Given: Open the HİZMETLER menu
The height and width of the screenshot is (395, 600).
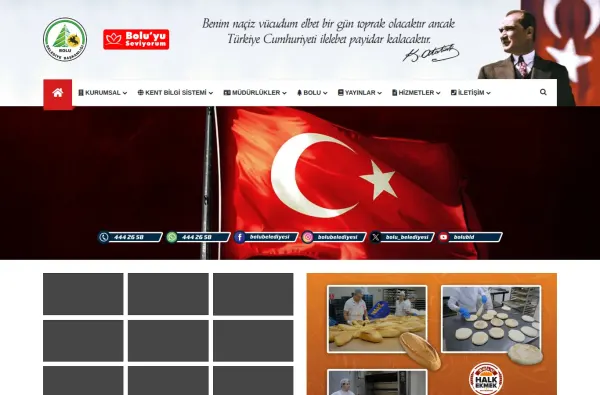Looking at the screenshot, I should pyautogui.click(x=416, y=93).
